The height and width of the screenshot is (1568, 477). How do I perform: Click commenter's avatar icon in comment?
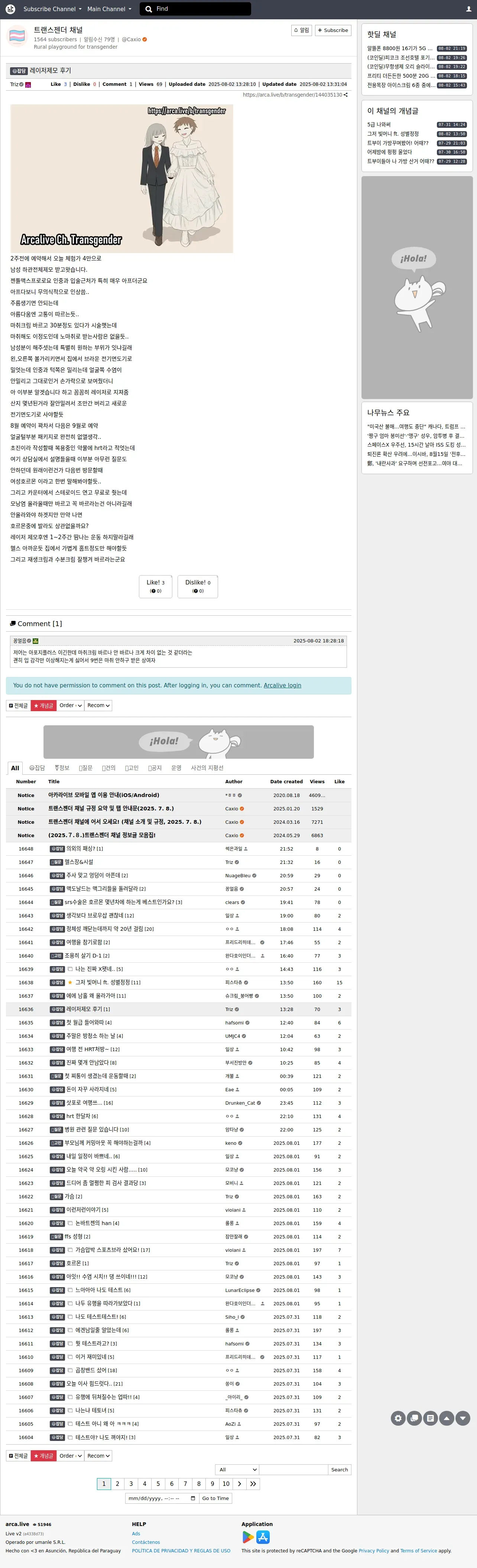point(35,641)
